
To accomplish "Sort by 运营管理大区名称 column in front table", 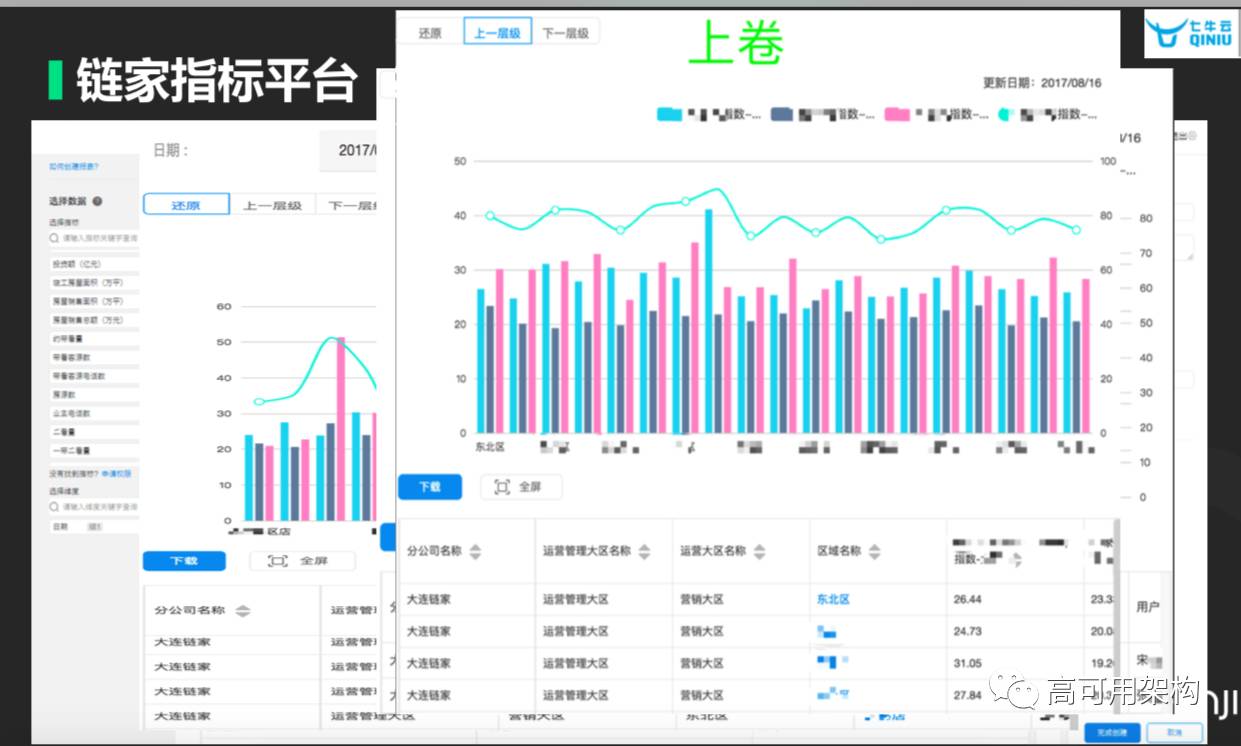I will (x=644, y=551).
